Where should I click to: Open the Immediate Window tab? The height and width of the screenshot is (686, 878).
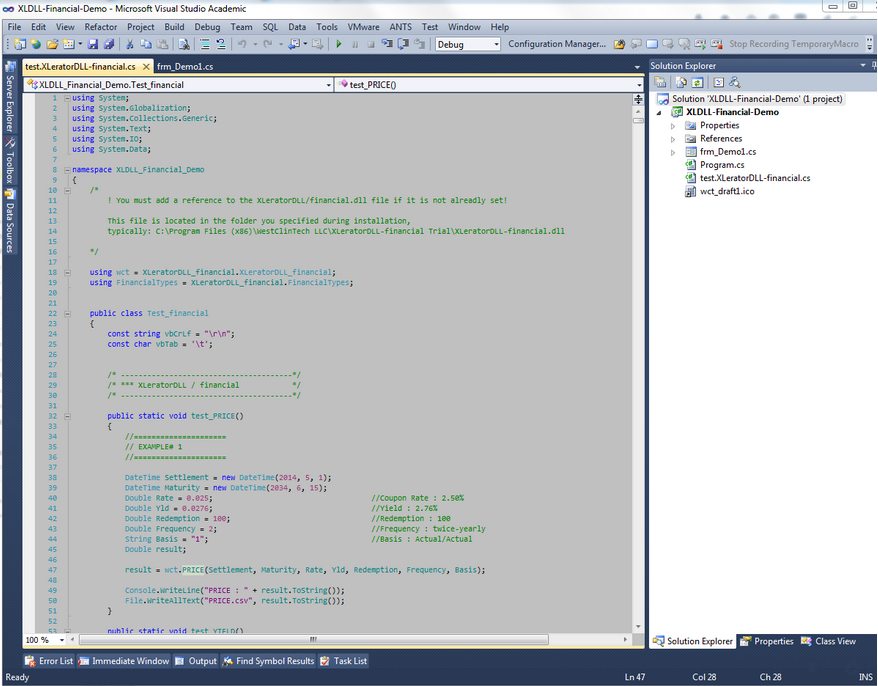pos(124,661)
